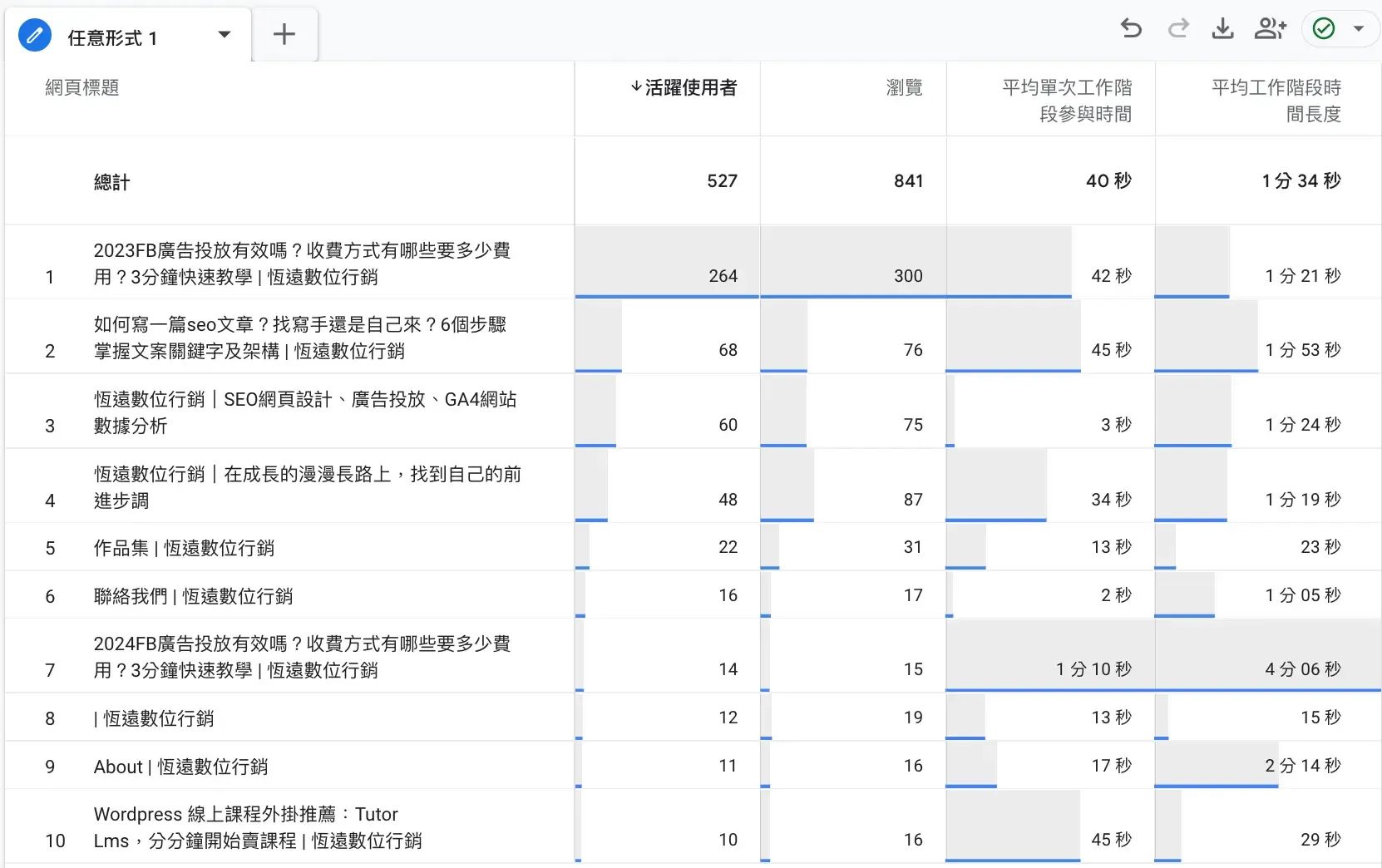Viewport: 1382px width, 868px height.
Task: Click the About | 恆遠數位行銷 entry
Action: 180,766
